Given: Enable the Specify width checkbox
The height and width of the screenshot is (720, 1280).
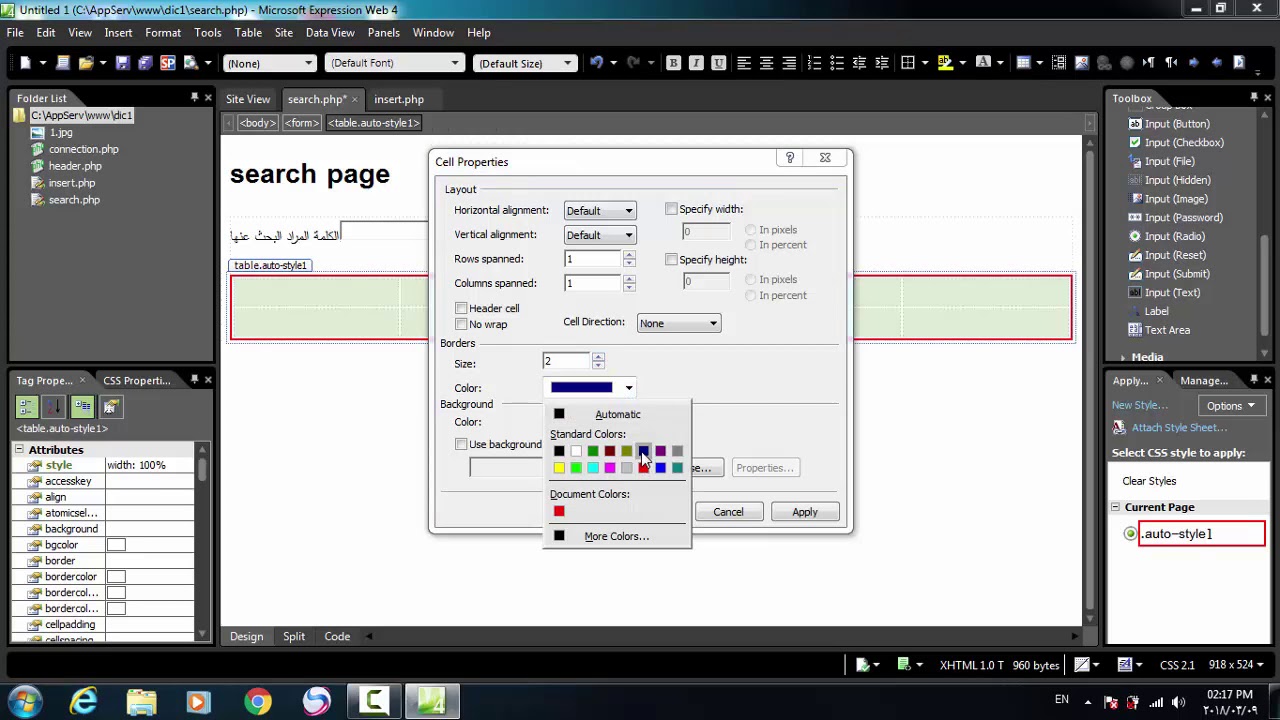Looking at the screenshot, I should pos(671,209).
